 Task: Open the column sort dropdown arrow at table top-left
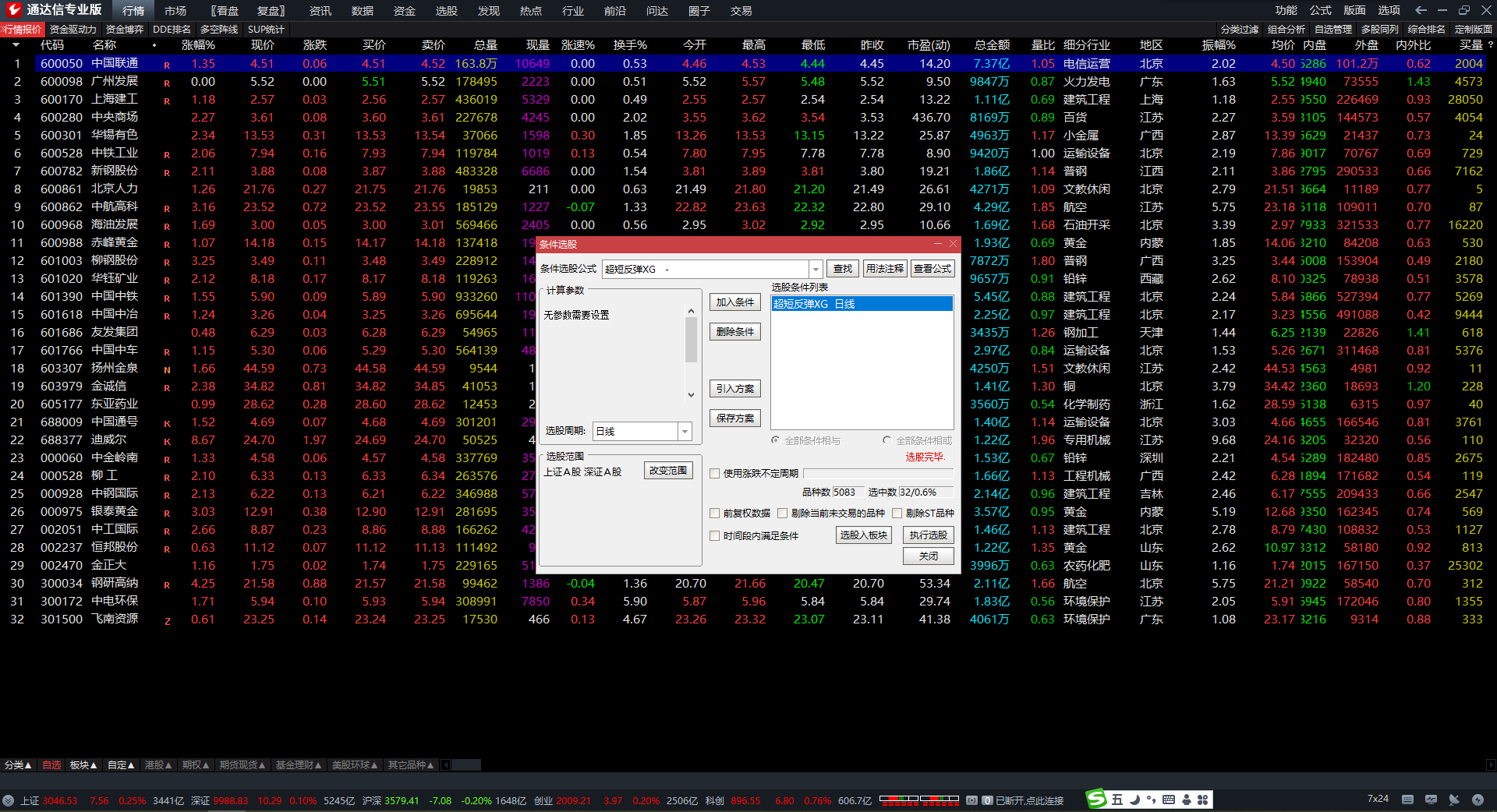[16, 45]
